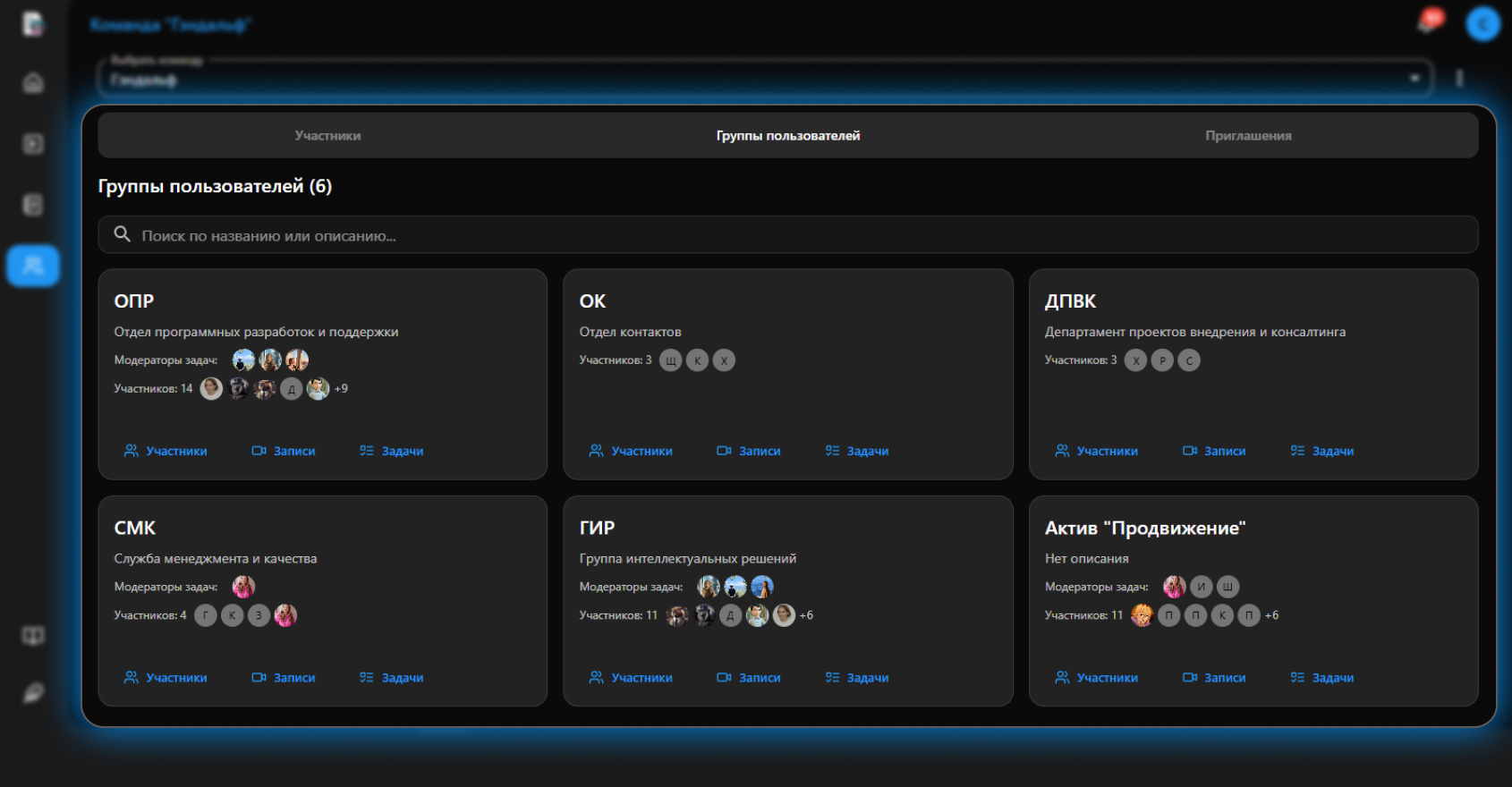Click the user profile avatar in the top right
This screenshot has width=1512, height=787.
coord(1482,24)
